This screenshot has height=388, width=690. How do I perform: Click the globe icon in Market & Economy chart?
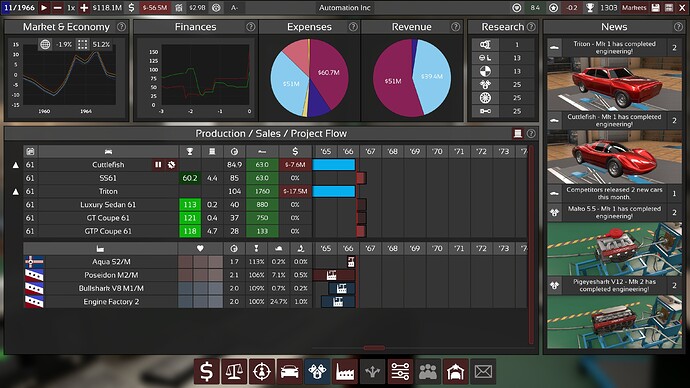[45, 44]
